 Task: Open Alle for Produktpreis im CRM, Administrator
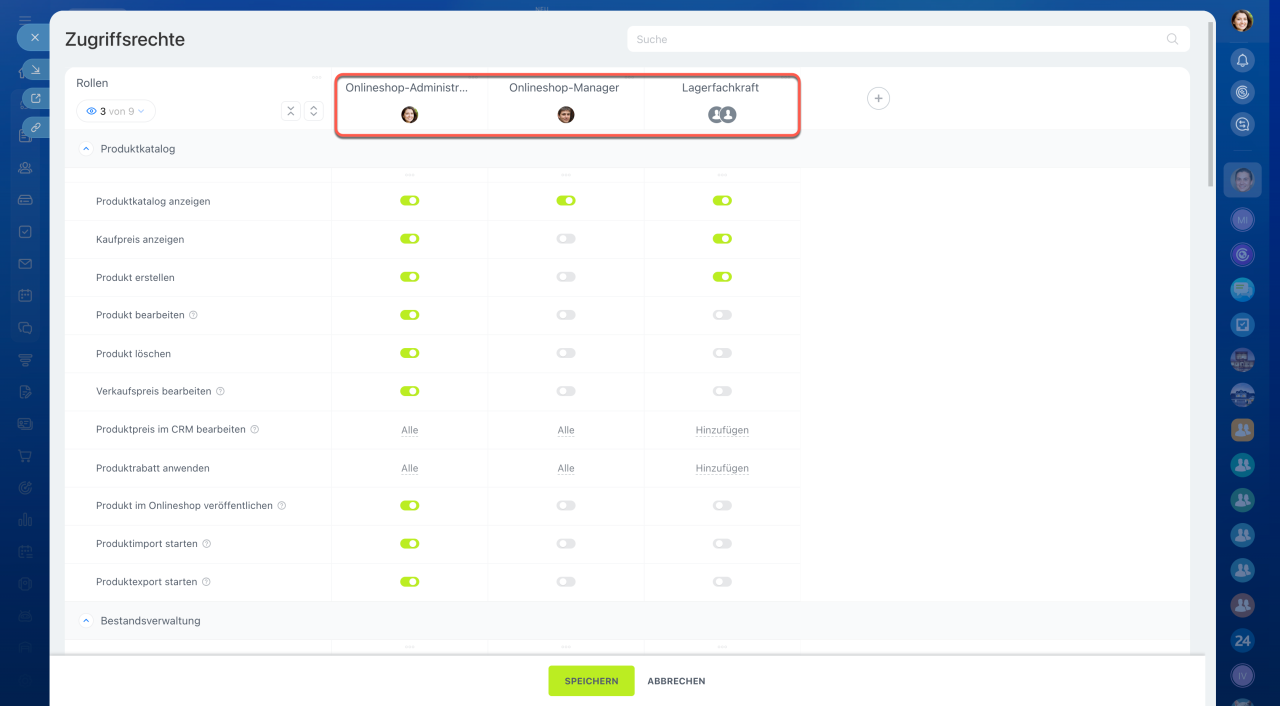pyautogui.click(x=410, y=430)
